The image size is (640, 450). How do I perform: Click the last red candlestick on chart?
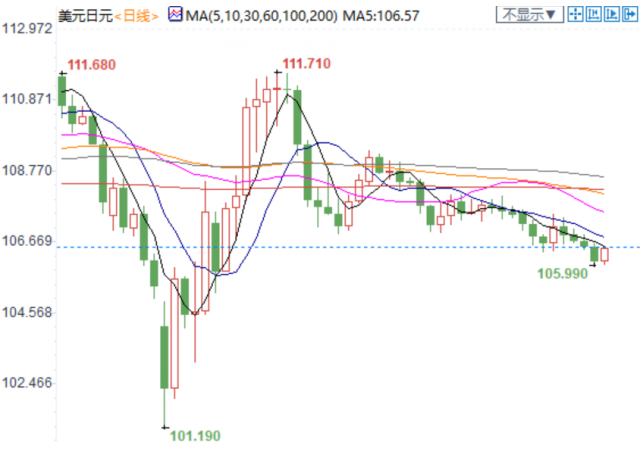pos(604,254)
